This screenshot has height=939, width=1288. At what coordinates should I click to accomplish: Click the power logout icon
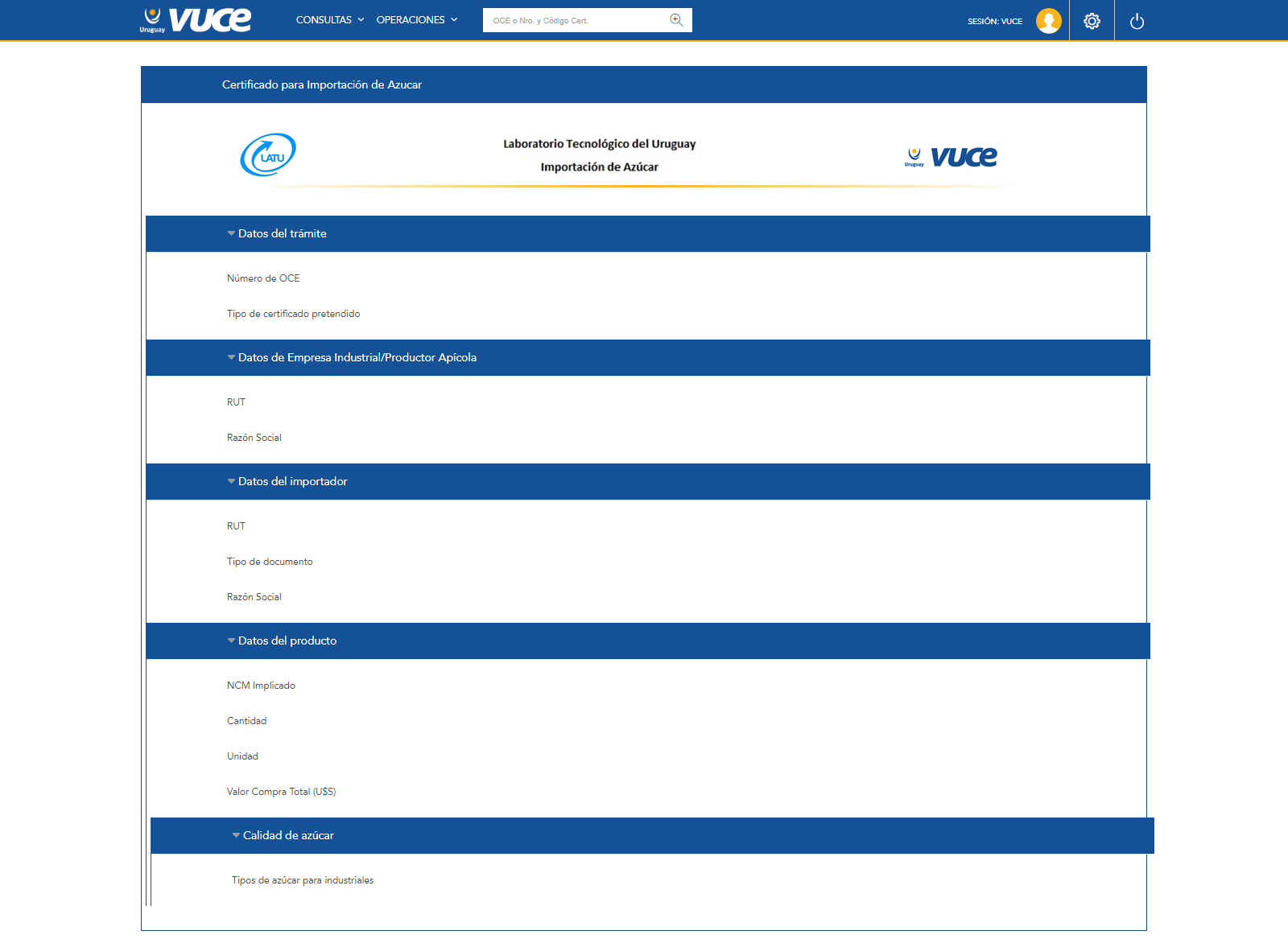tap(1137, 21)
